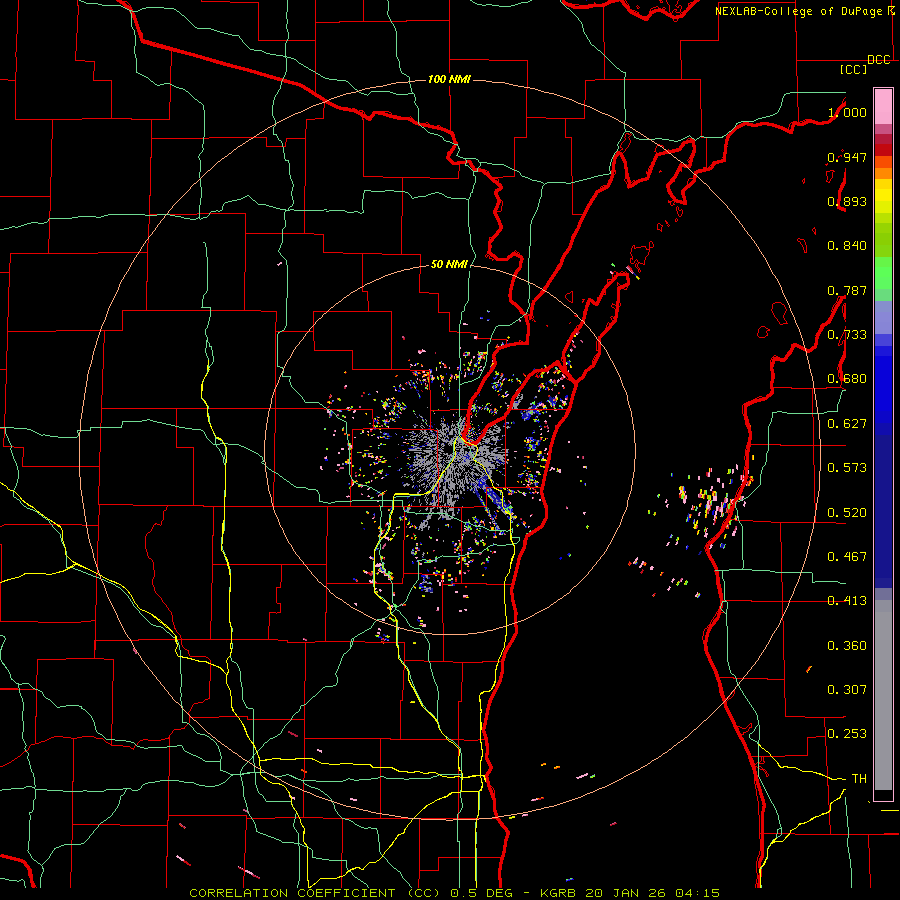Select the 0.360 legend value
The width and height of the screenshot is (900, 900).
pos(847,646)
